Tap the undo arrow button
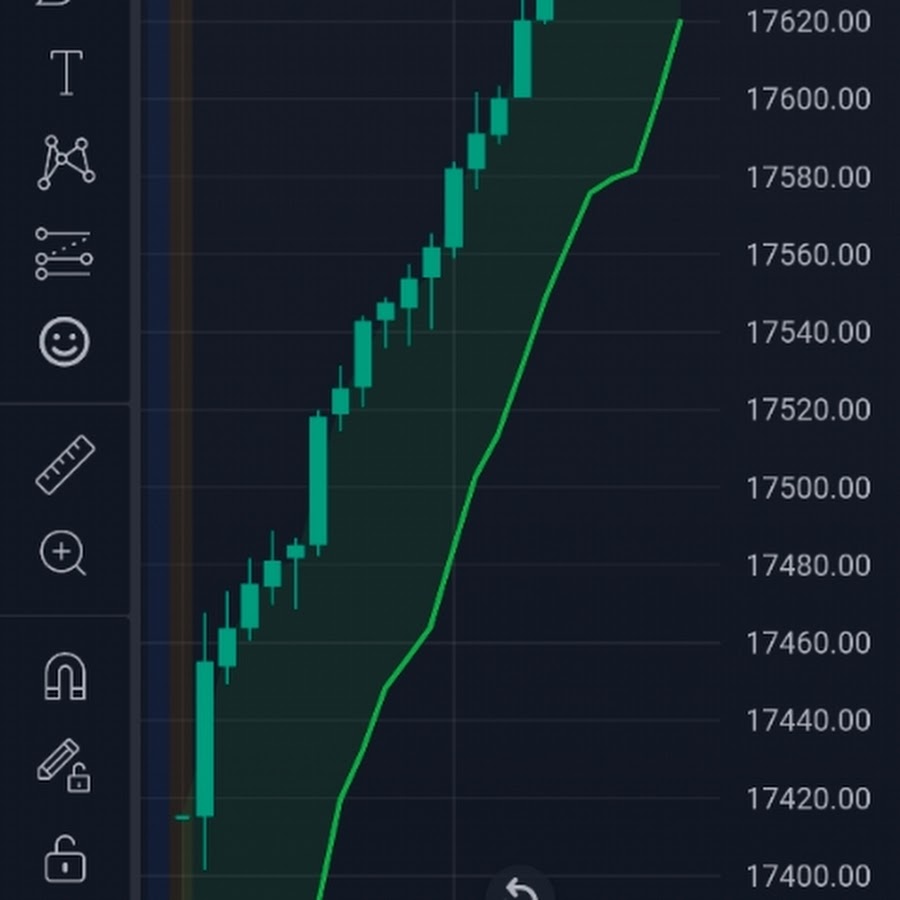This screenshot has height=900, width=900. pos(519,888)
